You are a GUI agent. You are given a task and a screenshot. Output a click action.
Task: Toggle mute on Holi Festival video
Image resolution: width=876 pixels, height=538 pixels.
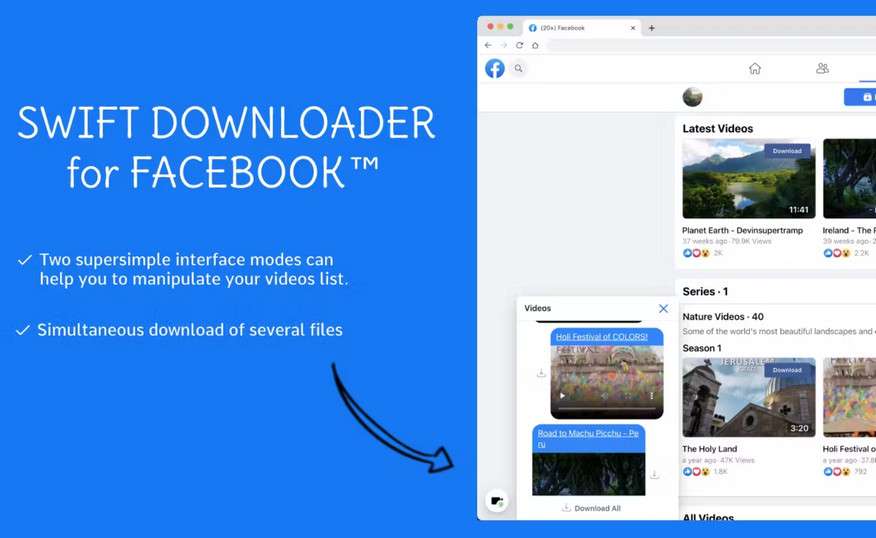point(604,396)
